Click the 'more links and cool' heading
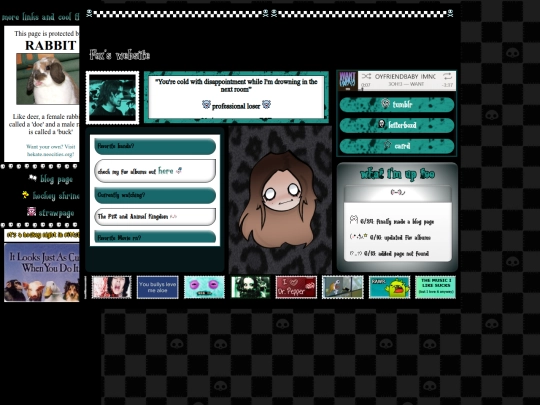The width and height of the screenshot is (540, 405). [x=40, y=17]
